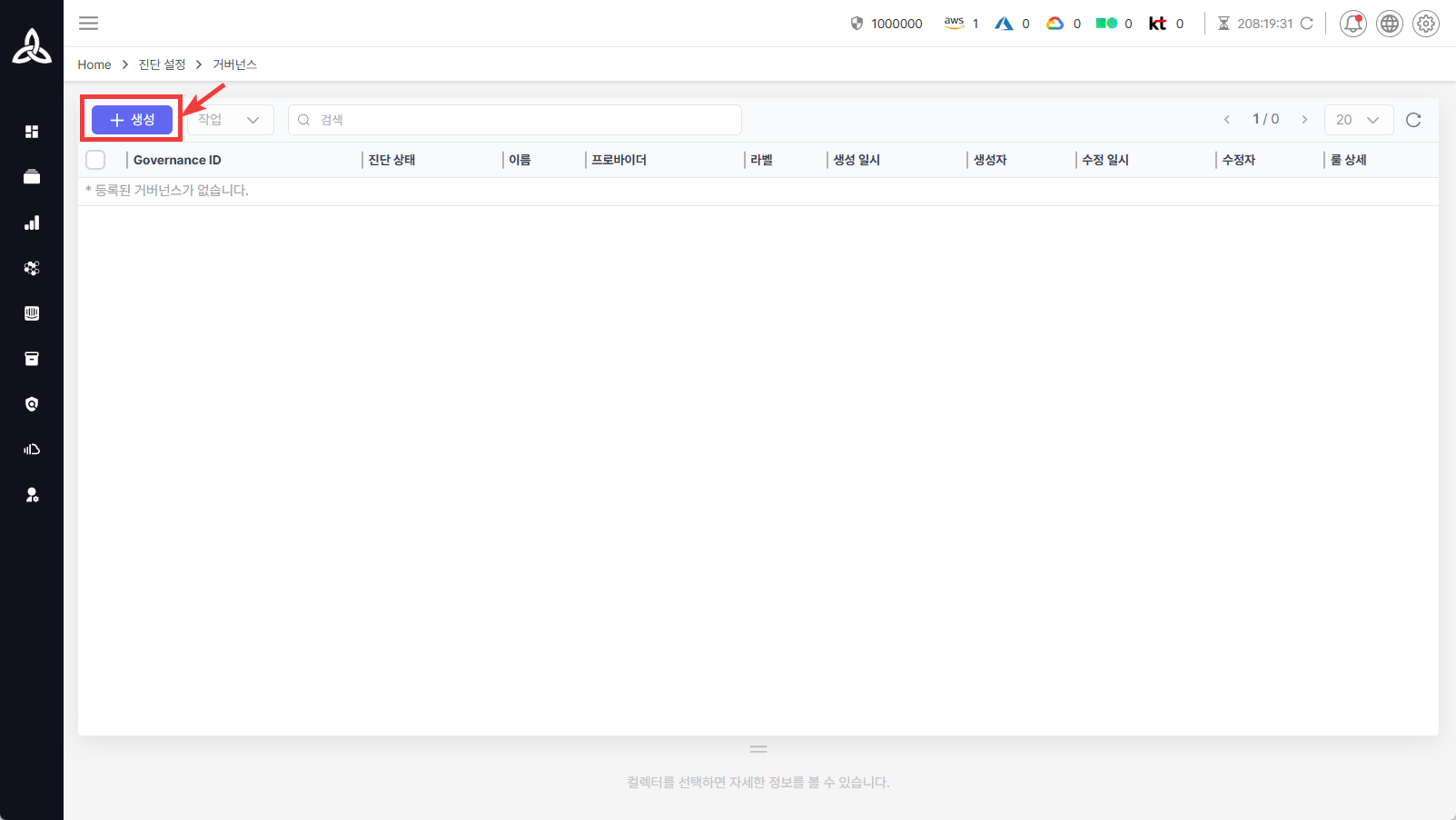Sort by Governance ID column header
Screen dimensions: 1456x820
pos(177,160)
